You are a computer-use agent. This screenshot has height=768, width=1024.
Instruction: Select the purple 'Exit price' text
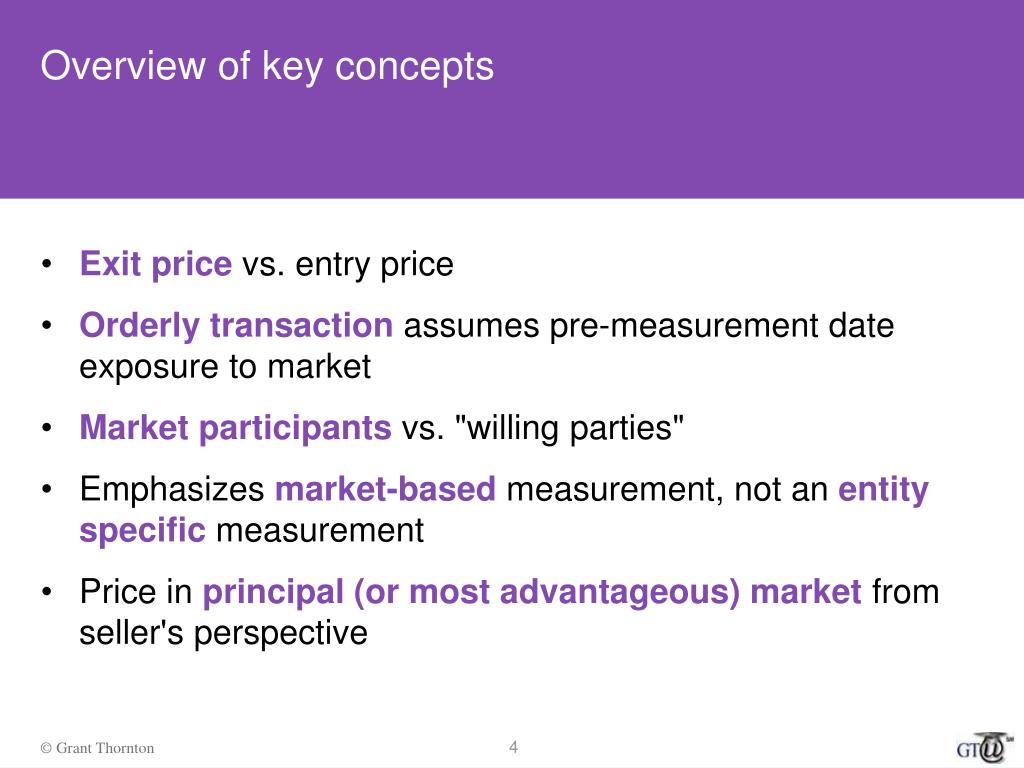[x=156, y=264]
